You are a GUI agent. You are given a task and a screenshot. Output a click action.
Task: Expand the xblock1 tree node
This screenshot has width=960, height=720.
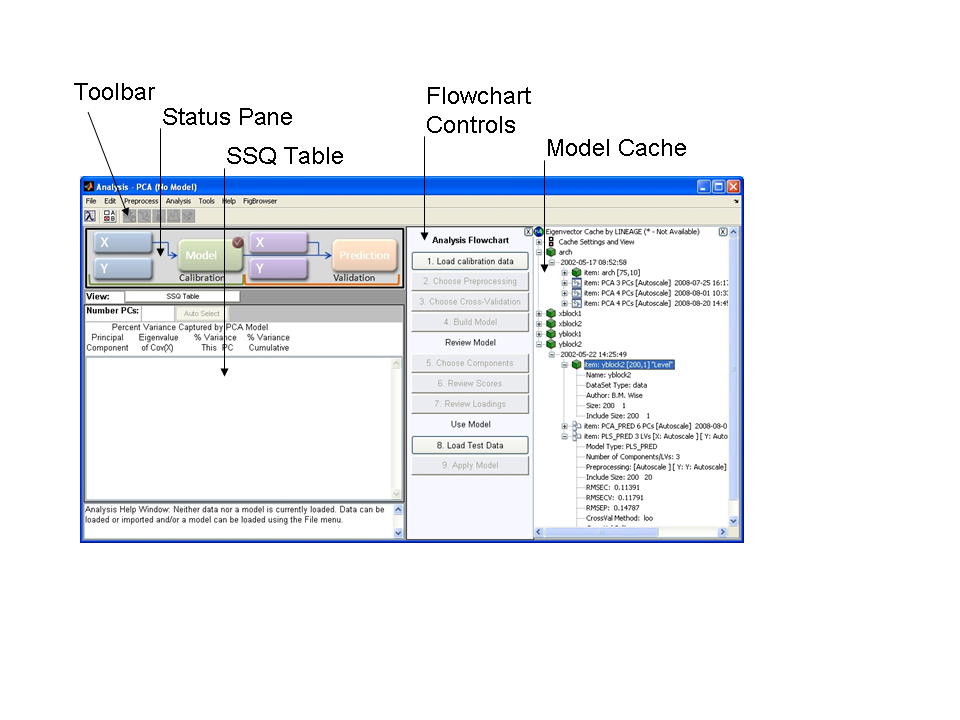tap(539, 313)
